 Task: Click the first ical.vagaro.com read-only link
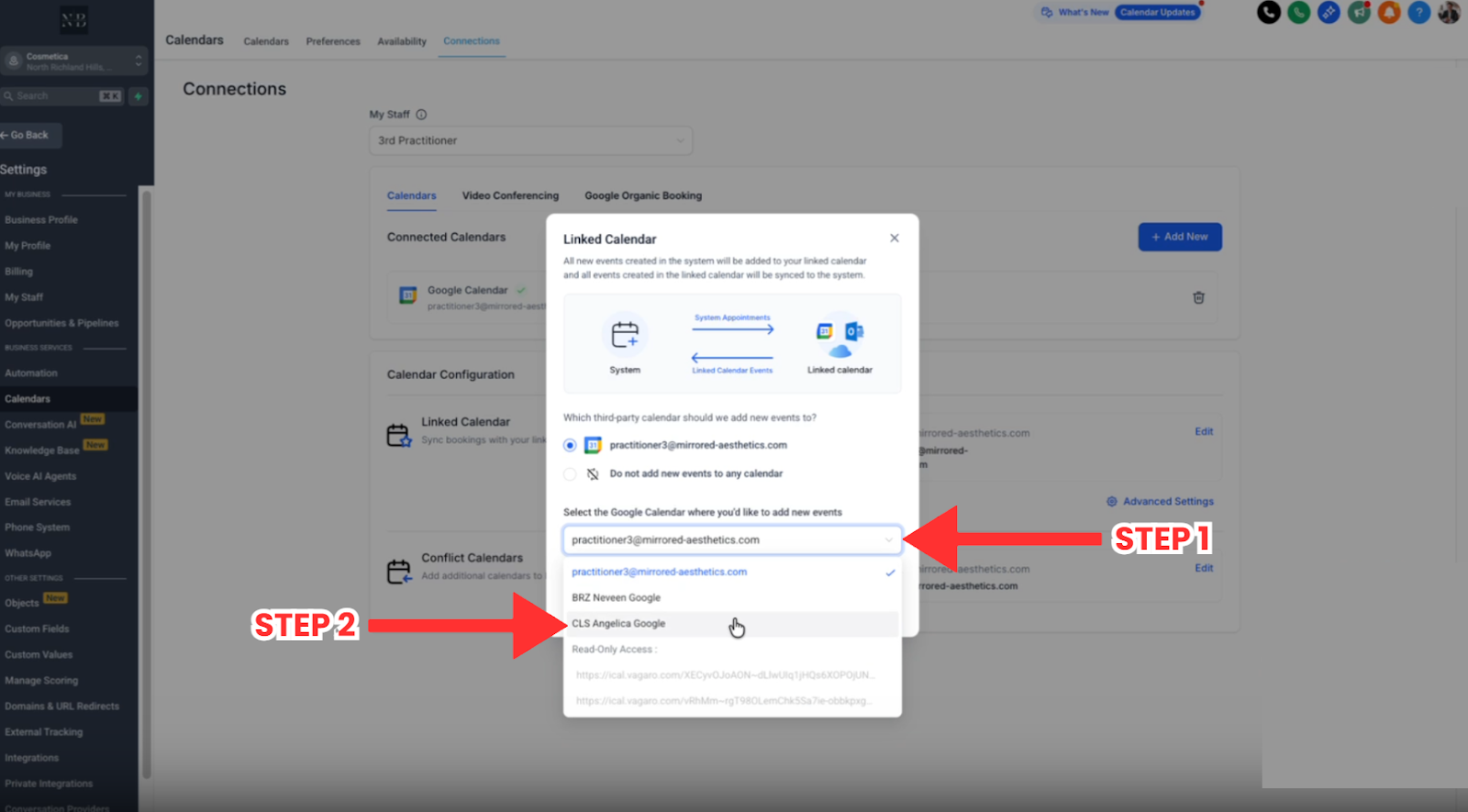(725, 674)
